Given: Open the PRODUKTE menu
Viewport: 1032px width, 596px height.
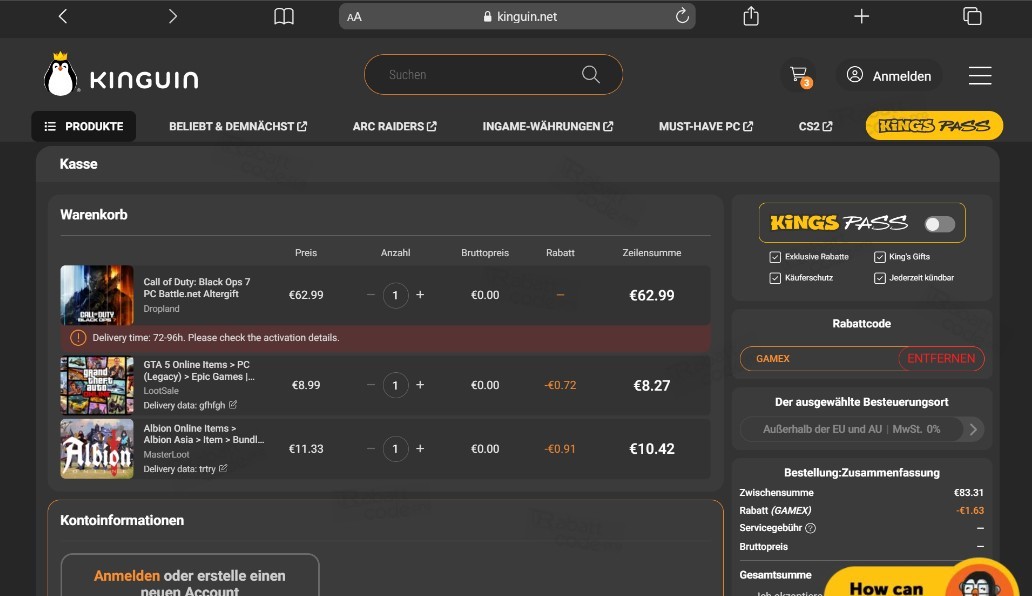Looking at the screenshot, I should [83, 126].
